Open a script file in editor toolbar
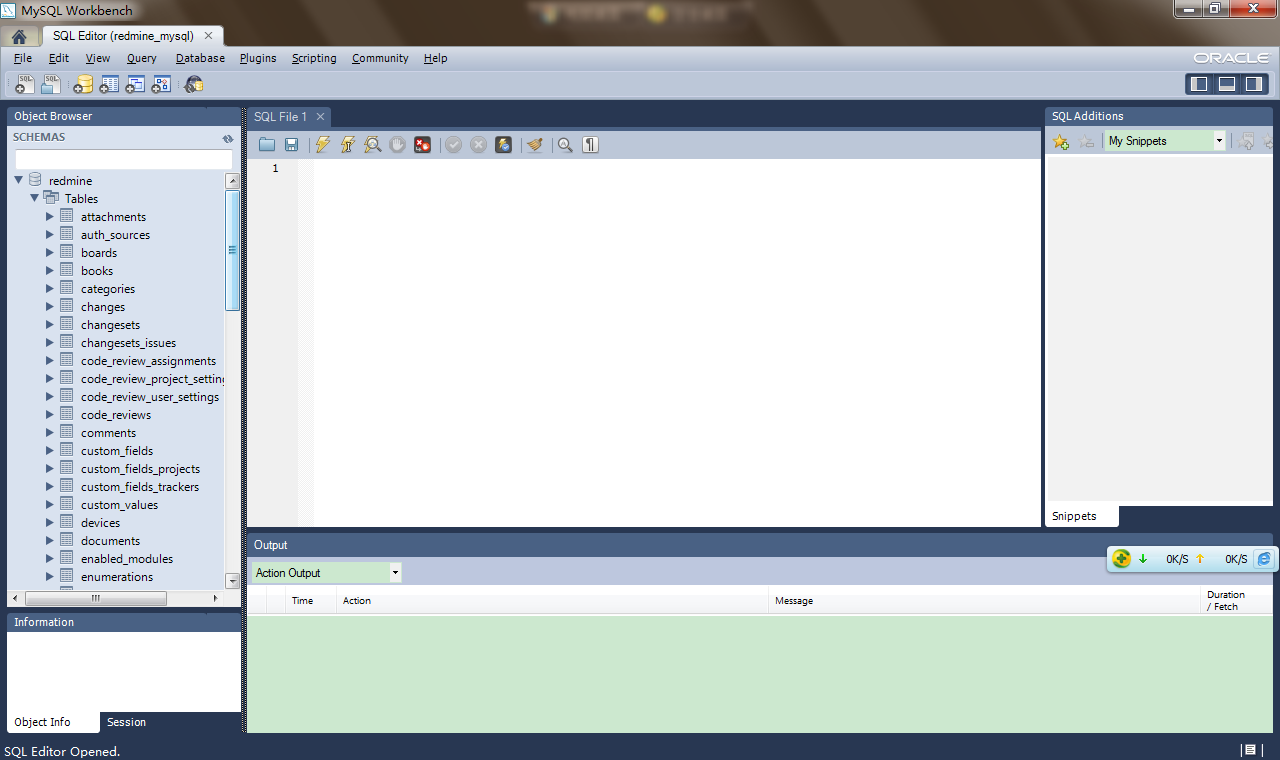 (x=267, y=145)
